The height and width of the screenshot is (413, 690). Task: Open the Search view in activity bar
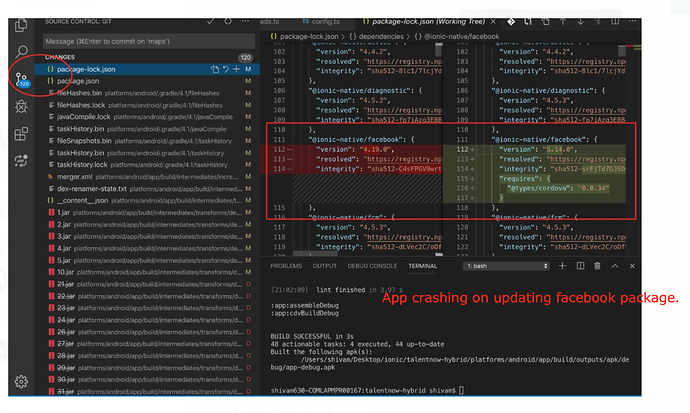click(x=21, y=52)
